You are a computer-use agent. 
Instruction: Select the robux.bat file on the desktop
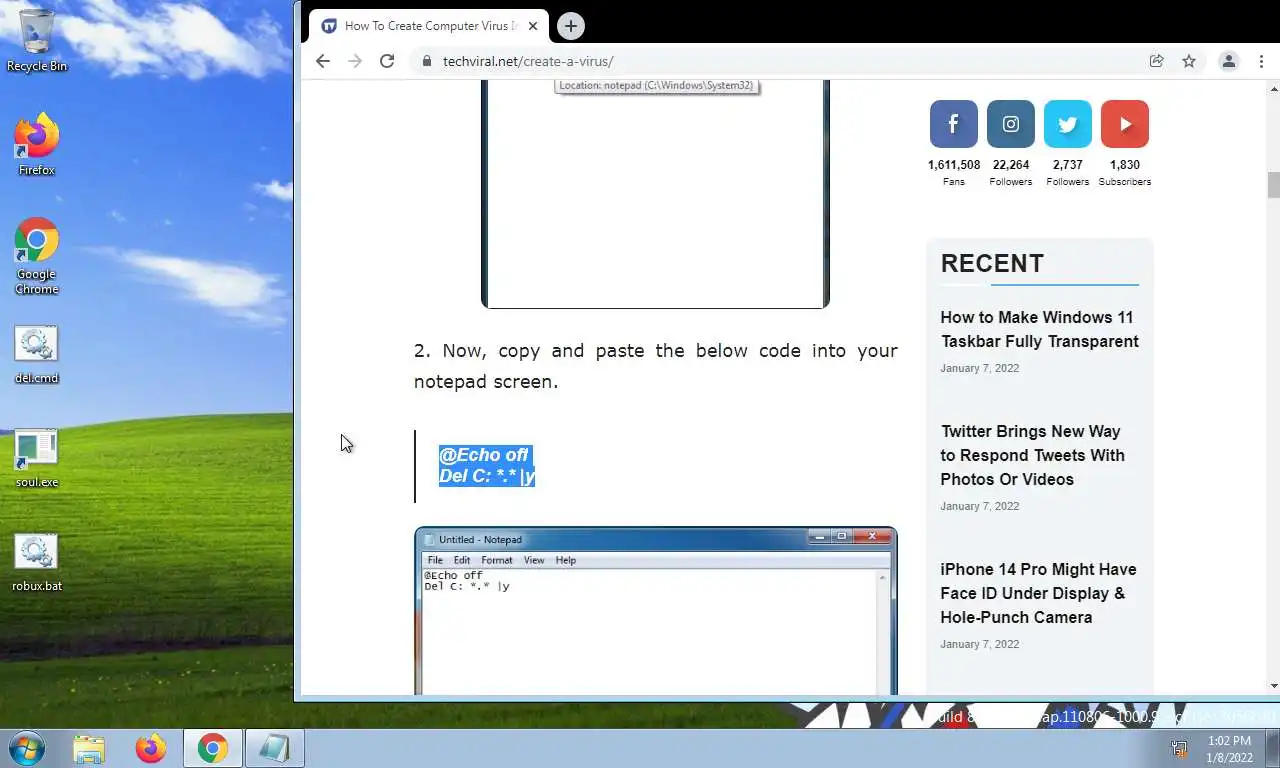[37, 563]
